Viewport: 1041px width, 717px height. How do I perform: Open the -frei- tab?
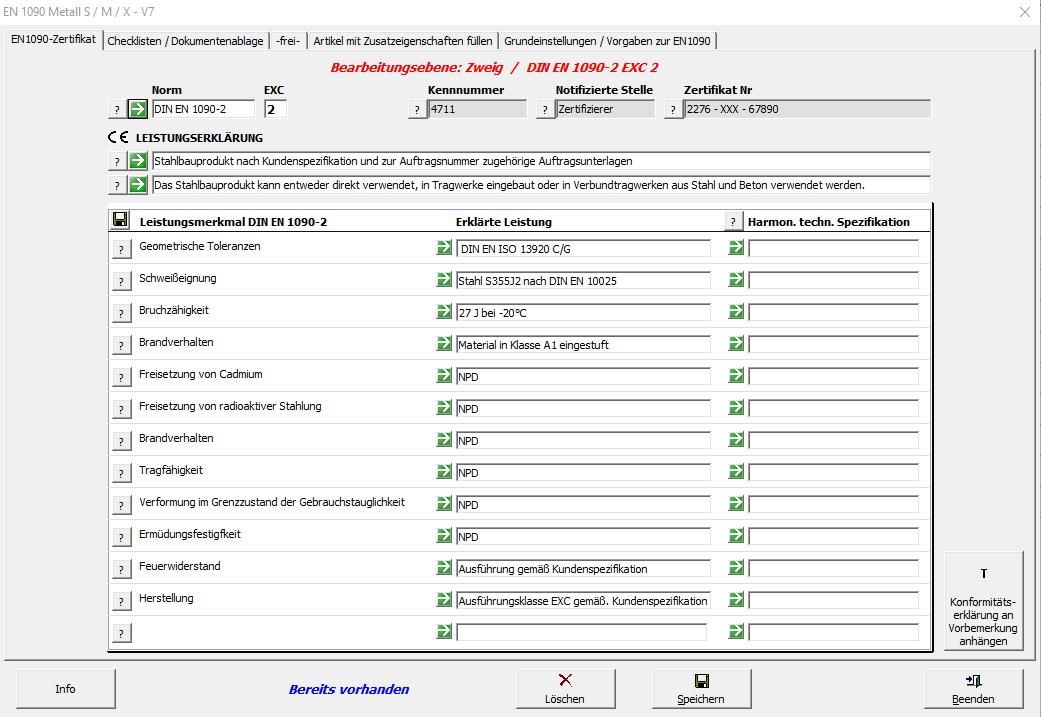point(288,41)
